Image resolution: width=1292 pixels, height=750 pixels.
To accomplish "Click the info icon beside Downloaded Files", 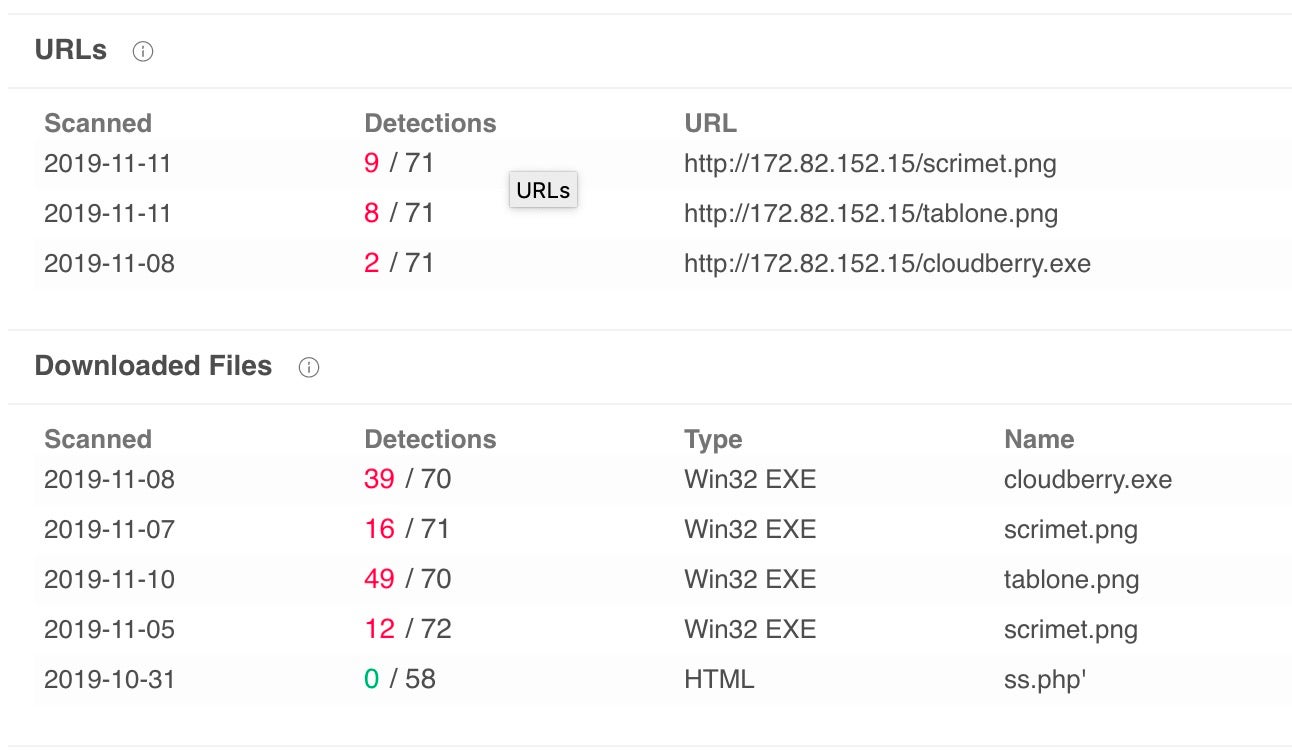I will (x=309, y=368).
